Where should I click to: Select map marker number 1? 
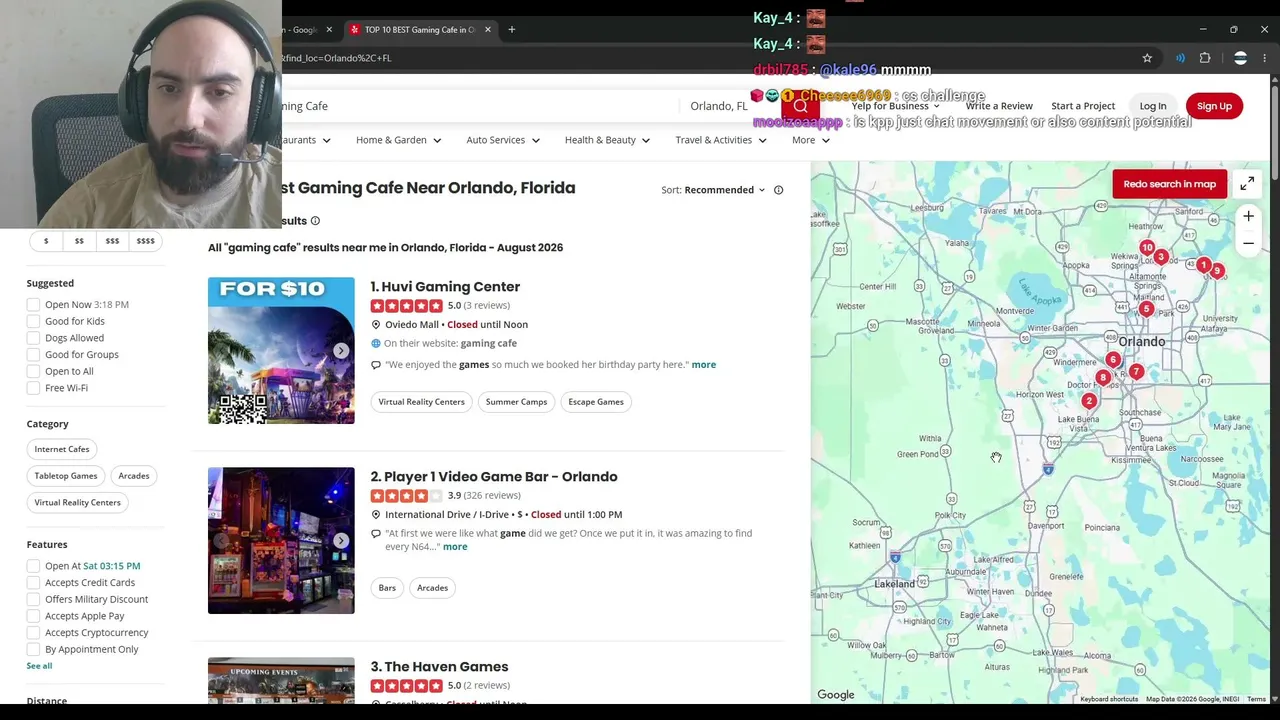(x=1203, y=266)
